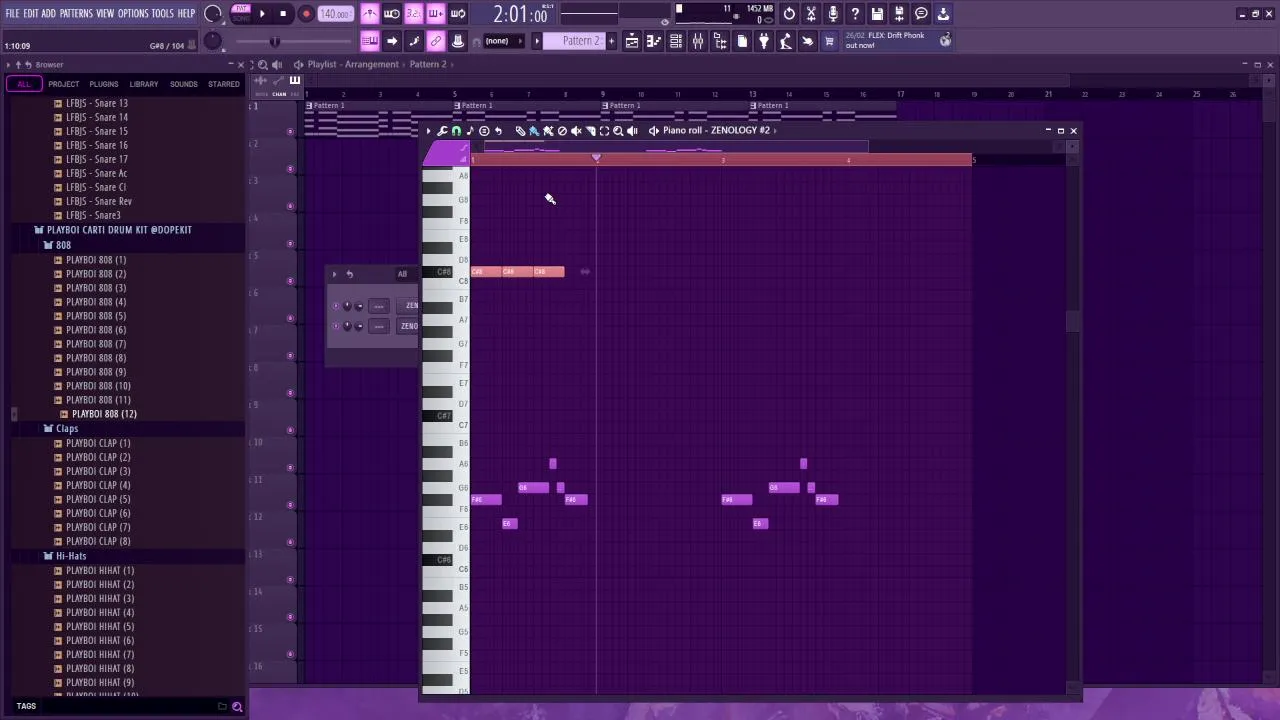1280x720 pixels.
Task: Open the EDIT menu
Action: (x=31, y=14)
